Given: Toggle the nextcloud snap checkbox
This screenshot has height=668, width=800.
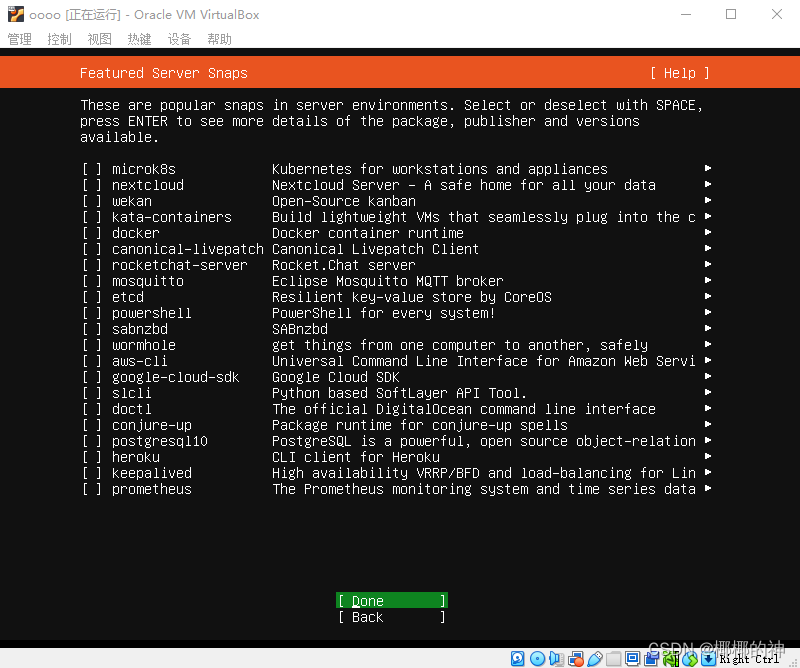Looking at the screenshot, I should (x=92, y=185).
